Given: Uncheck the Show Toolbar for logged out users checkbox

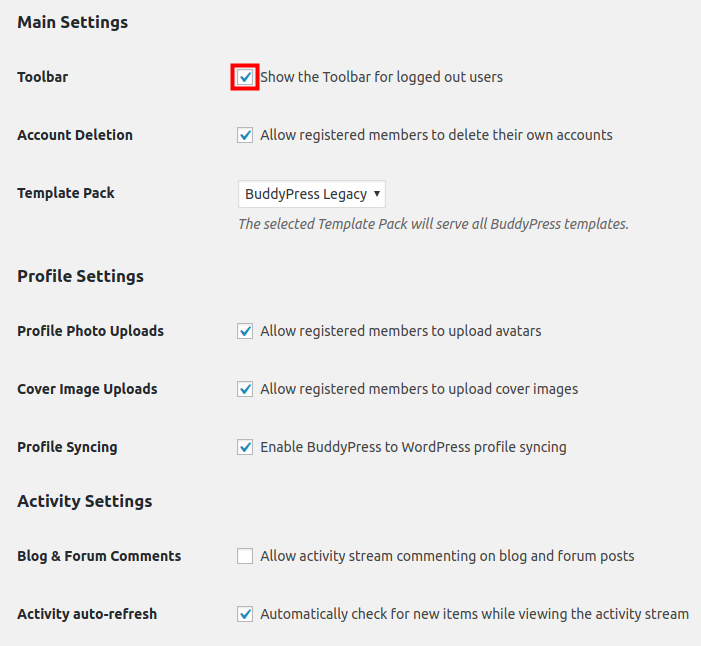Looking at the screenshot, I should tap(245, 77).
